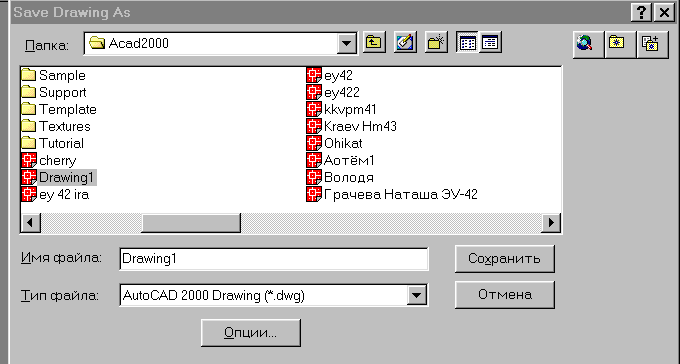Open the Search the Web icon
Screen dimensions: 680x364
tap(585, 43)
